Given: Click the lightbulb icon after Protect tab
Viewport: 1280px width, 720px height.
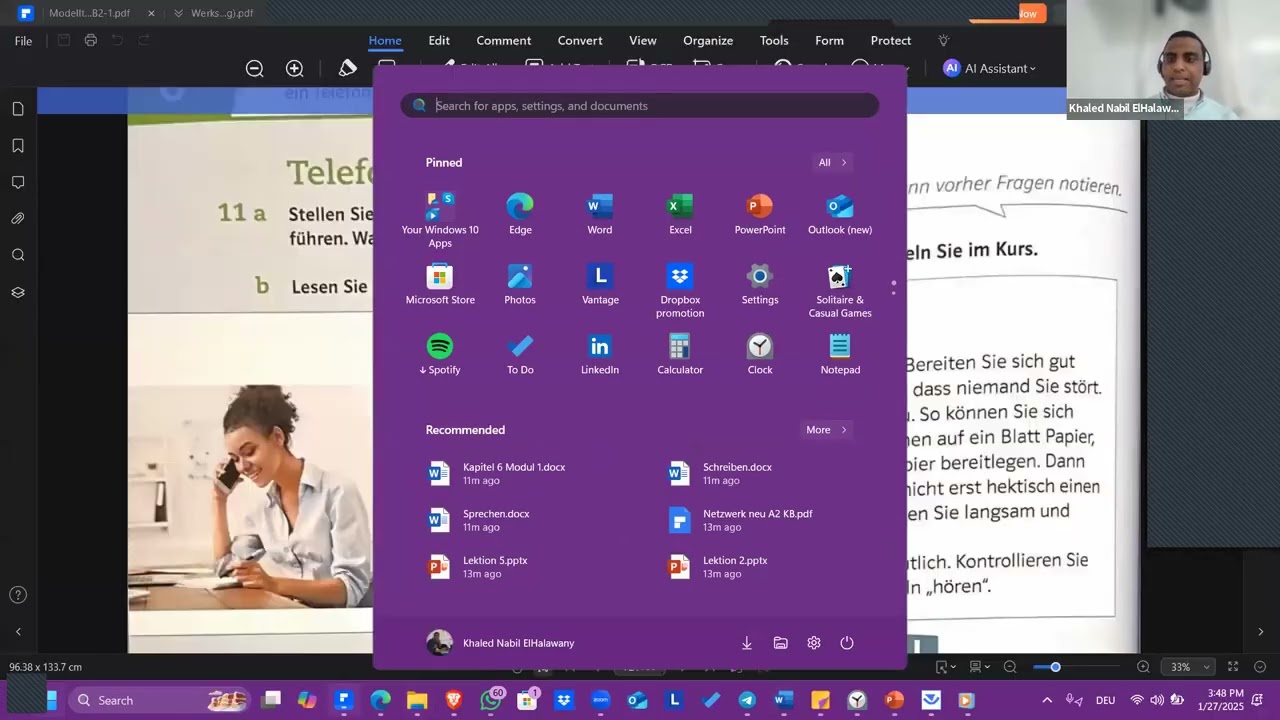Looking at the screenshot, I should [x=943, y=41].
